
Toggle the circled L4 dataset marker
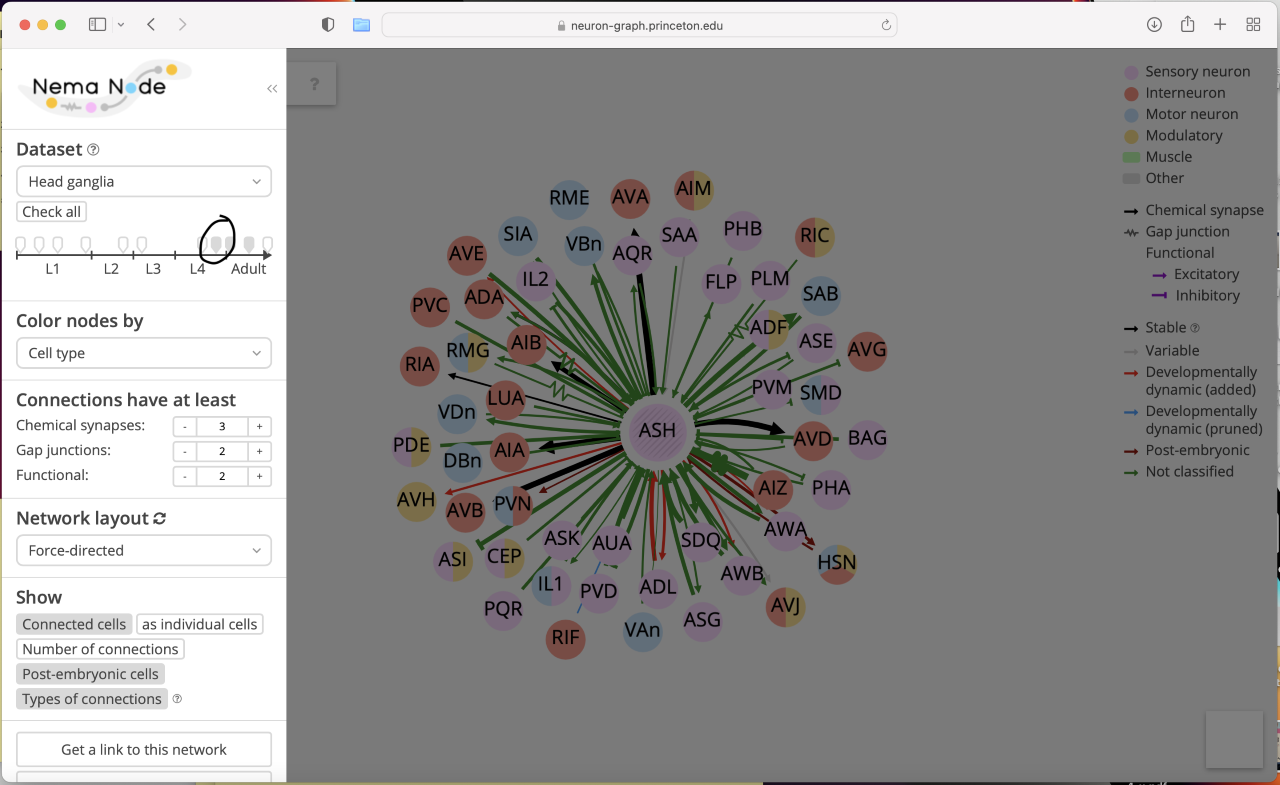[216, 243]
